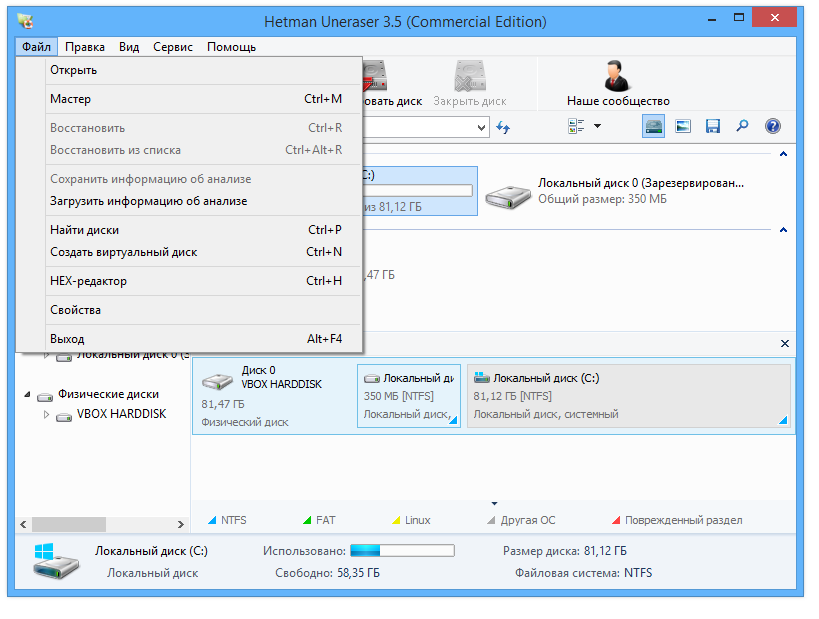Screen dimensions: 819x619
Task: Click the blue help question icon
Action: pos(773,126)
